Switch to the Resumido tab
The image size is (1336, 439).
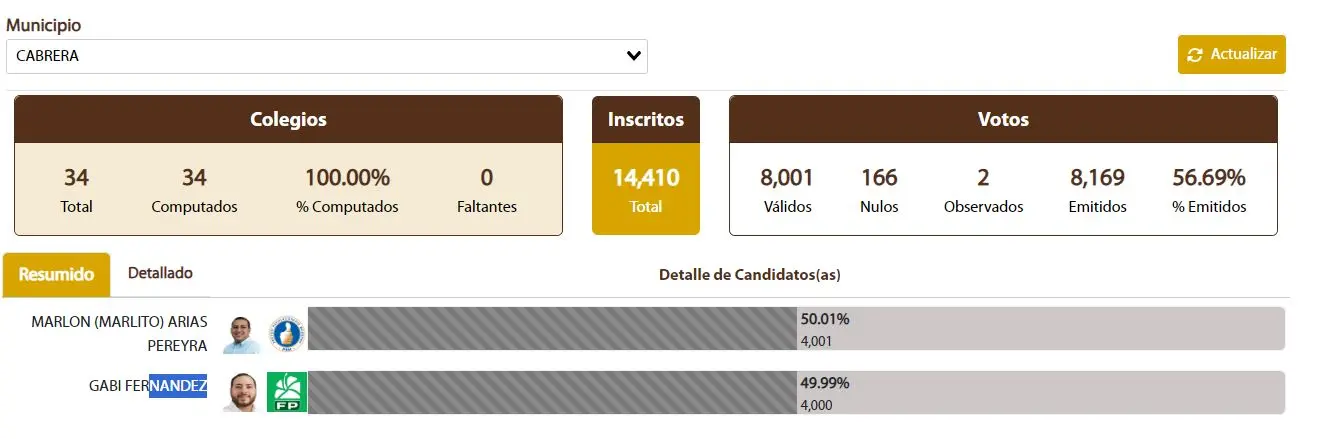click(56, 274)
